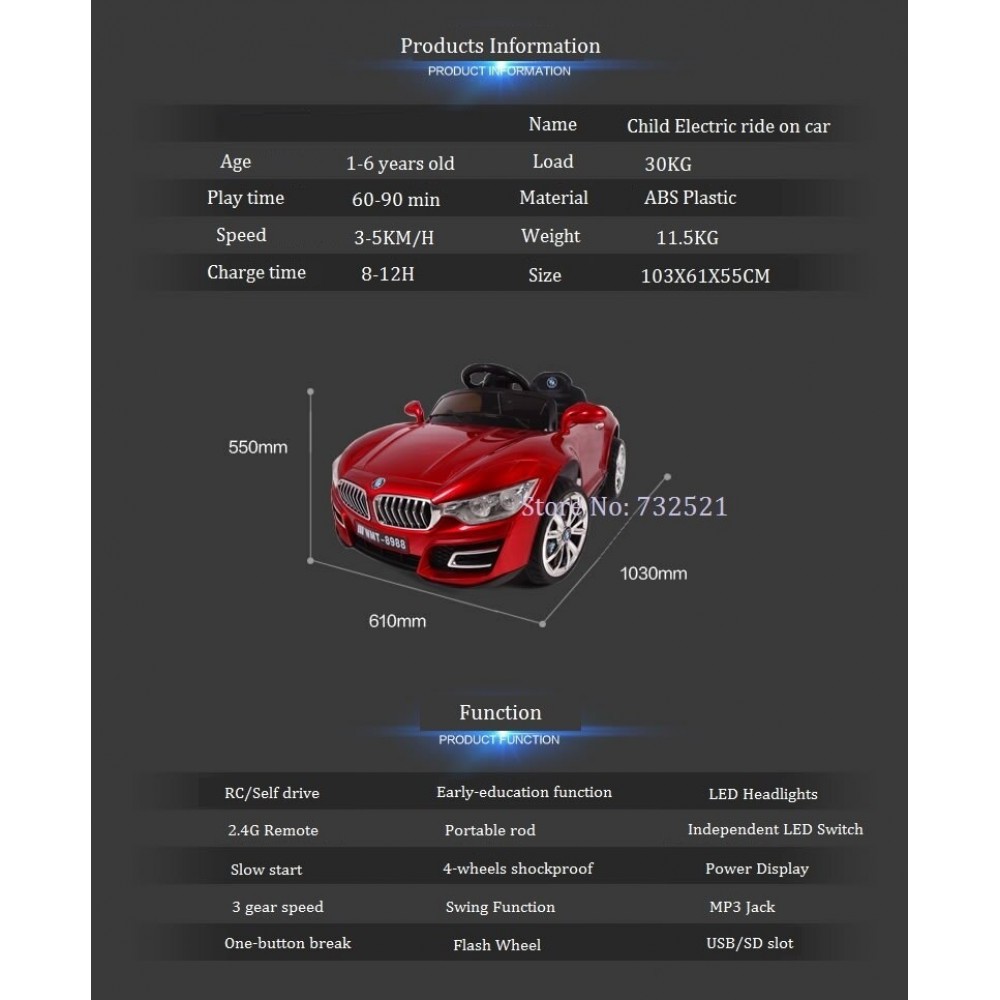Click the "610mm" width dimension
The image size is (1000, 1000).
point(397,621)
